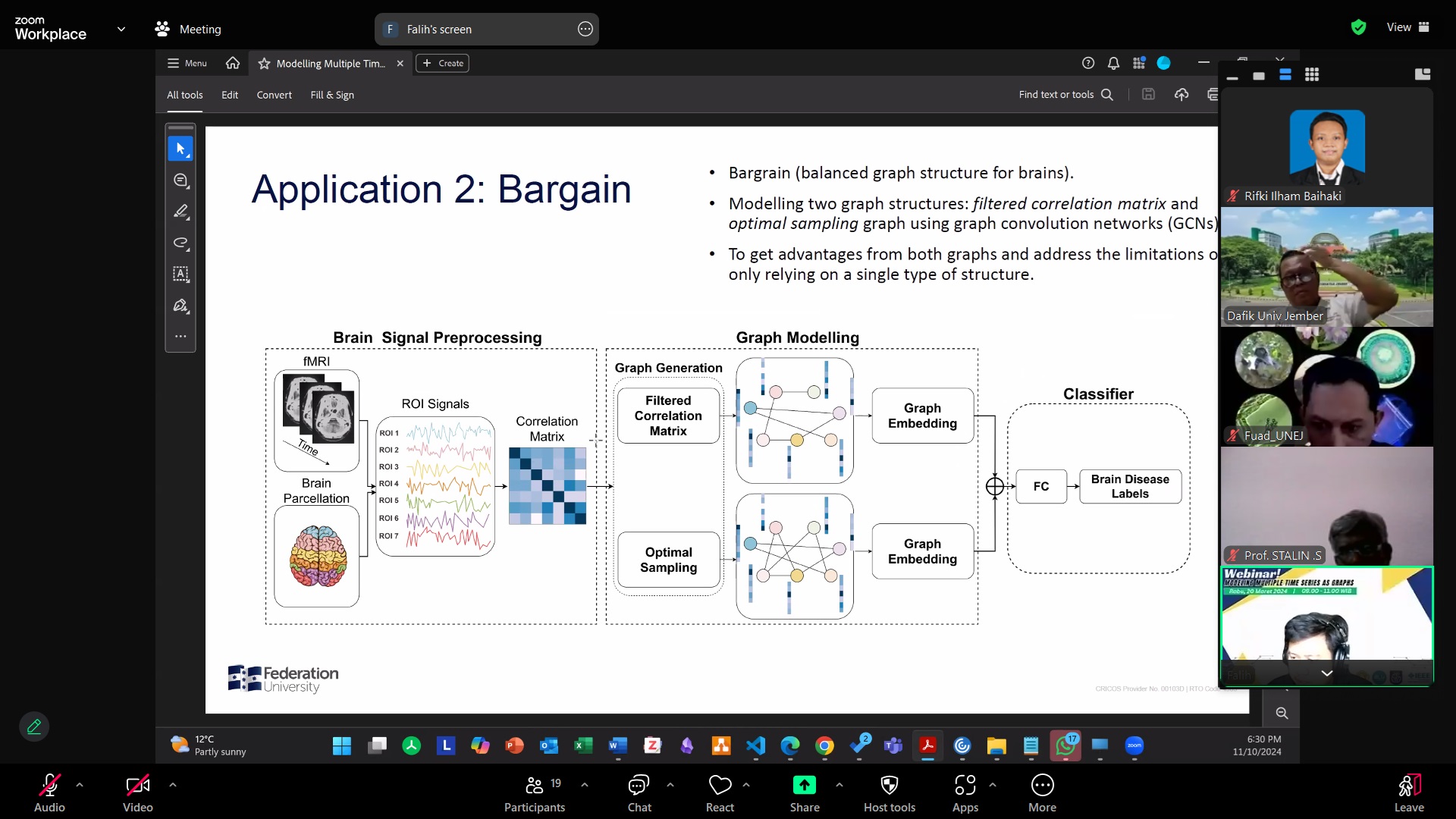Collapse the participant video strip chevron
This screenshot has width=1456, height=819.
1326,673
